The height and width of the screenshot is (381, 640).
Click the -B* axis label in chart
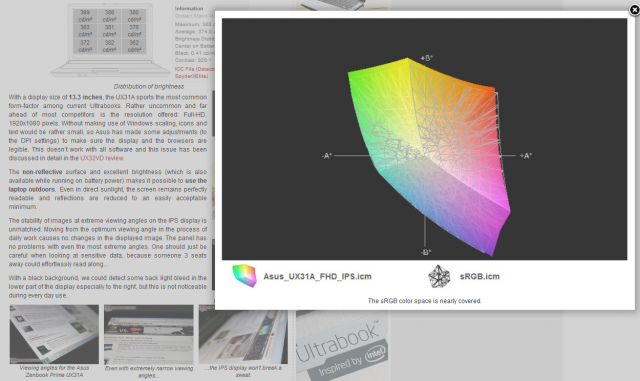pyautogui.click(x=426, y=252)
